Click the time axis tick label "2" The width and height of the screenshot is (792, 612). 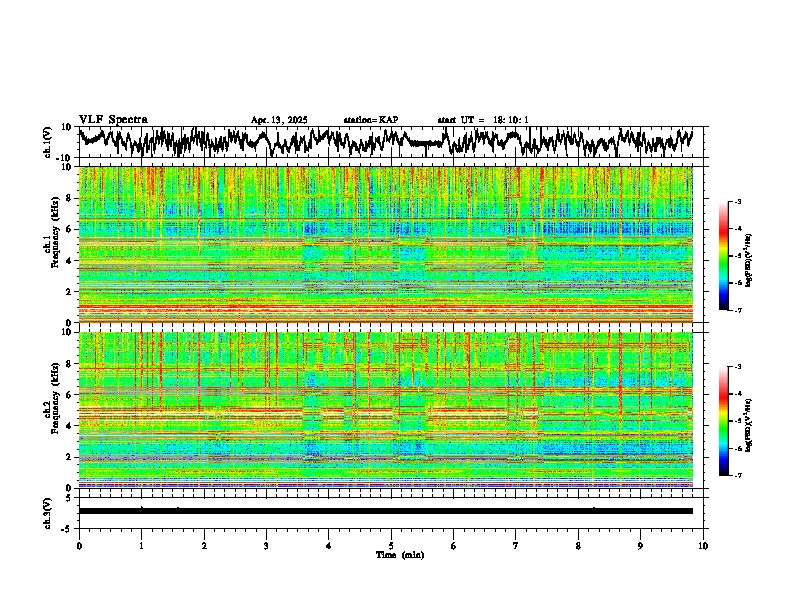(204, 546)
